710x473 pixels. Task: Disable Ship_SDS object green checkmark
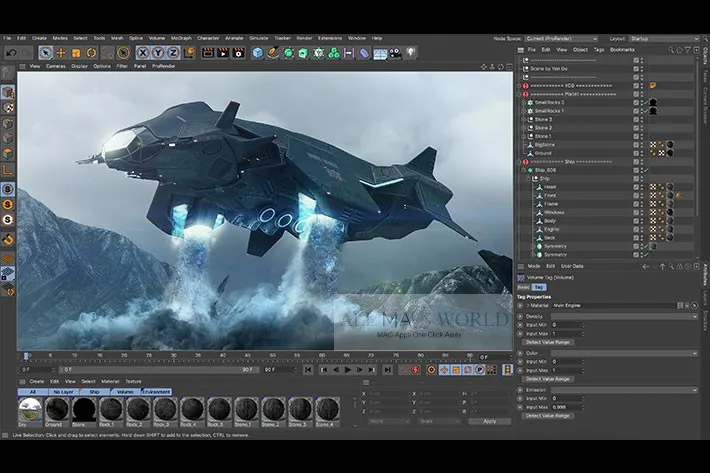pyautogui.click(x=646, y=170)
